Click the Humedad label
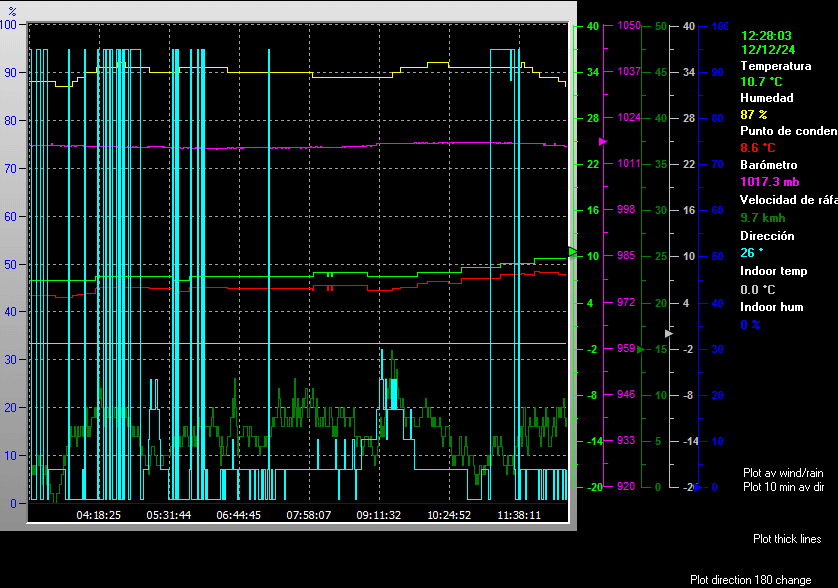The image size is (838, 588). point(766,98)
